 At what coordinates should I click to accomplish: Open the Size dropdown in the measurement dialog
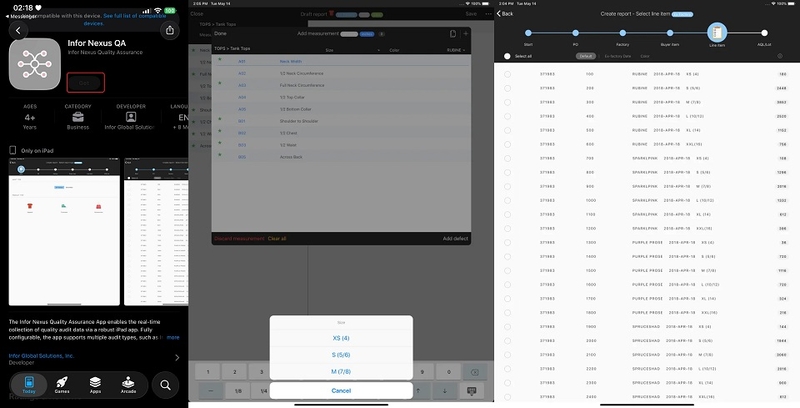pyautogui.click(x=353, y=50)
